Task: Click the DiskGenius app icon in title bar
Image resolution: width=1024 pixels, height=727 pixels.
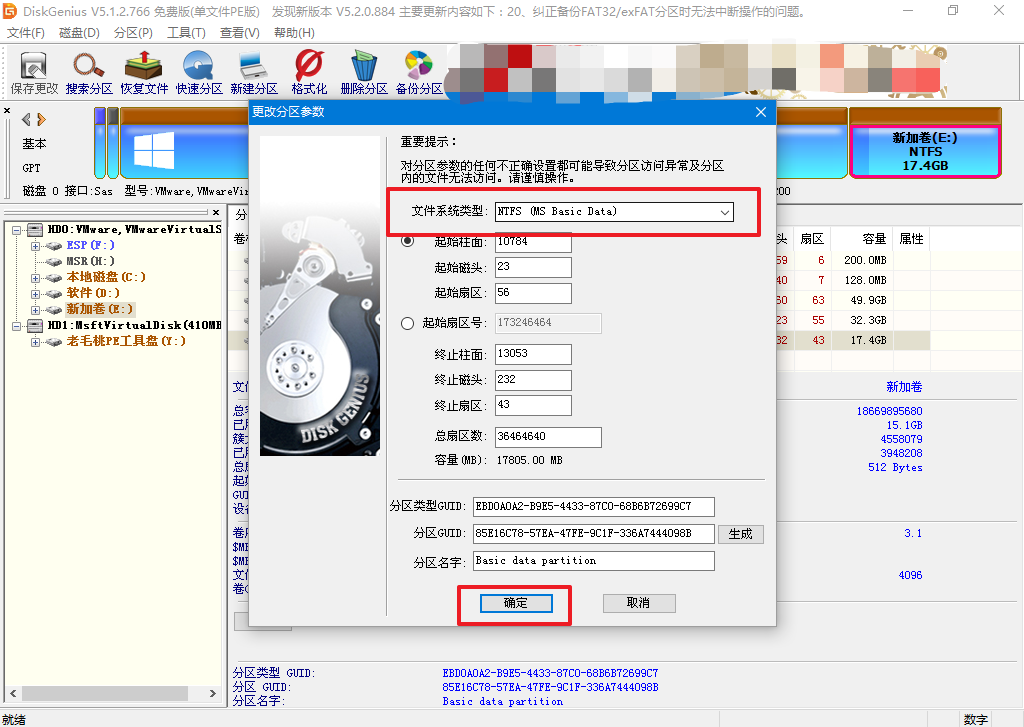Action: (x=10, y=11)
